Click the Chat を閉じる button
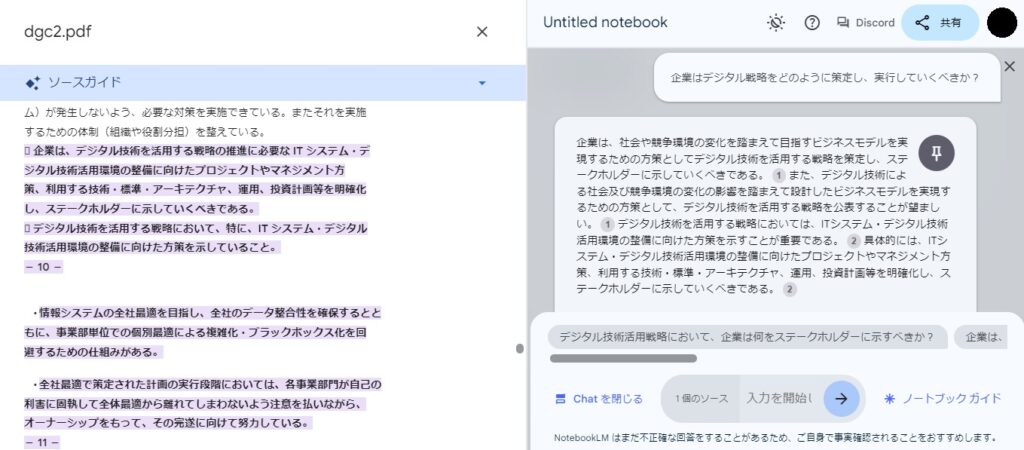This screenshot has height=450, width=1024. tap(598, 398)
